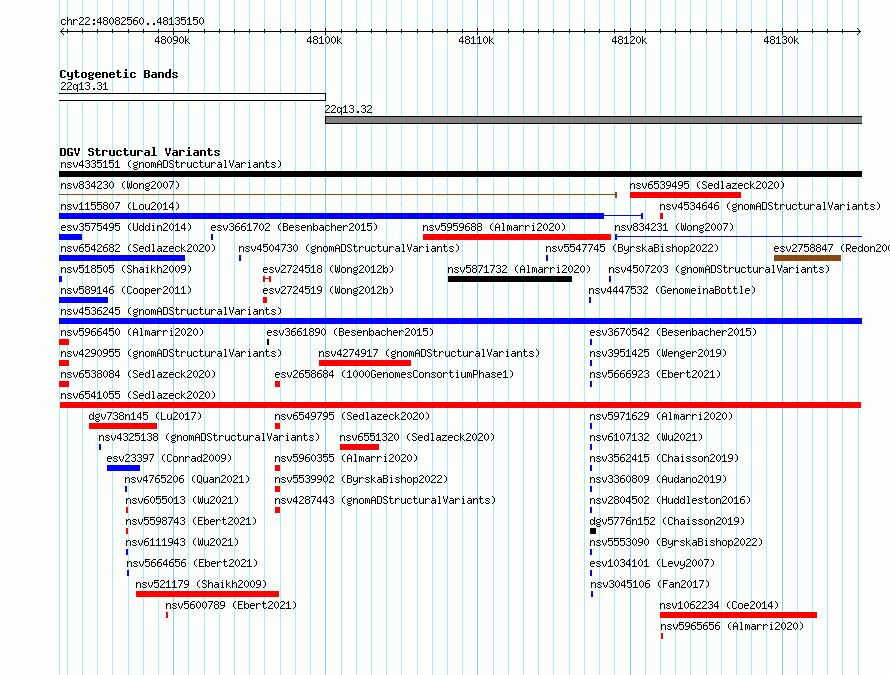Select the red nsv5959688 variant bar

click(x=517, y=237)
